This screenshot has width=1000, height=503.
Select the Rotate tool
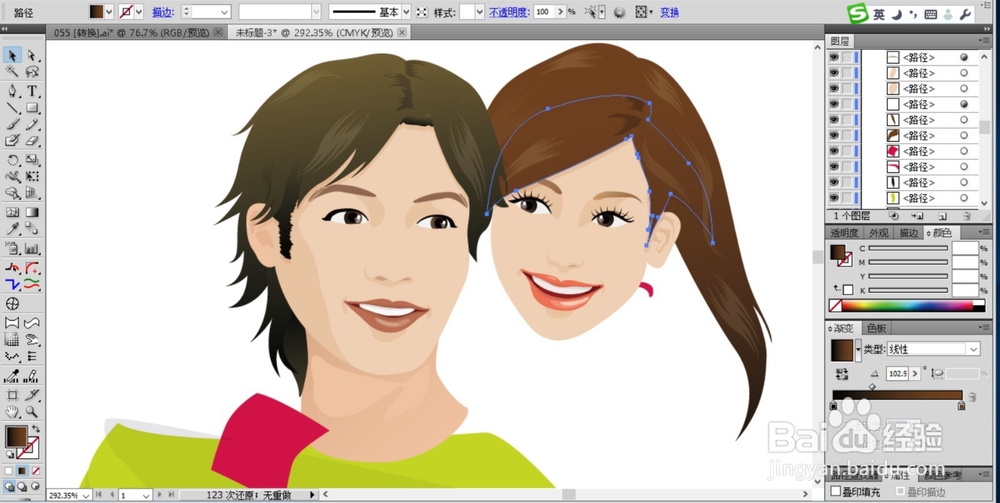[12, 160]
